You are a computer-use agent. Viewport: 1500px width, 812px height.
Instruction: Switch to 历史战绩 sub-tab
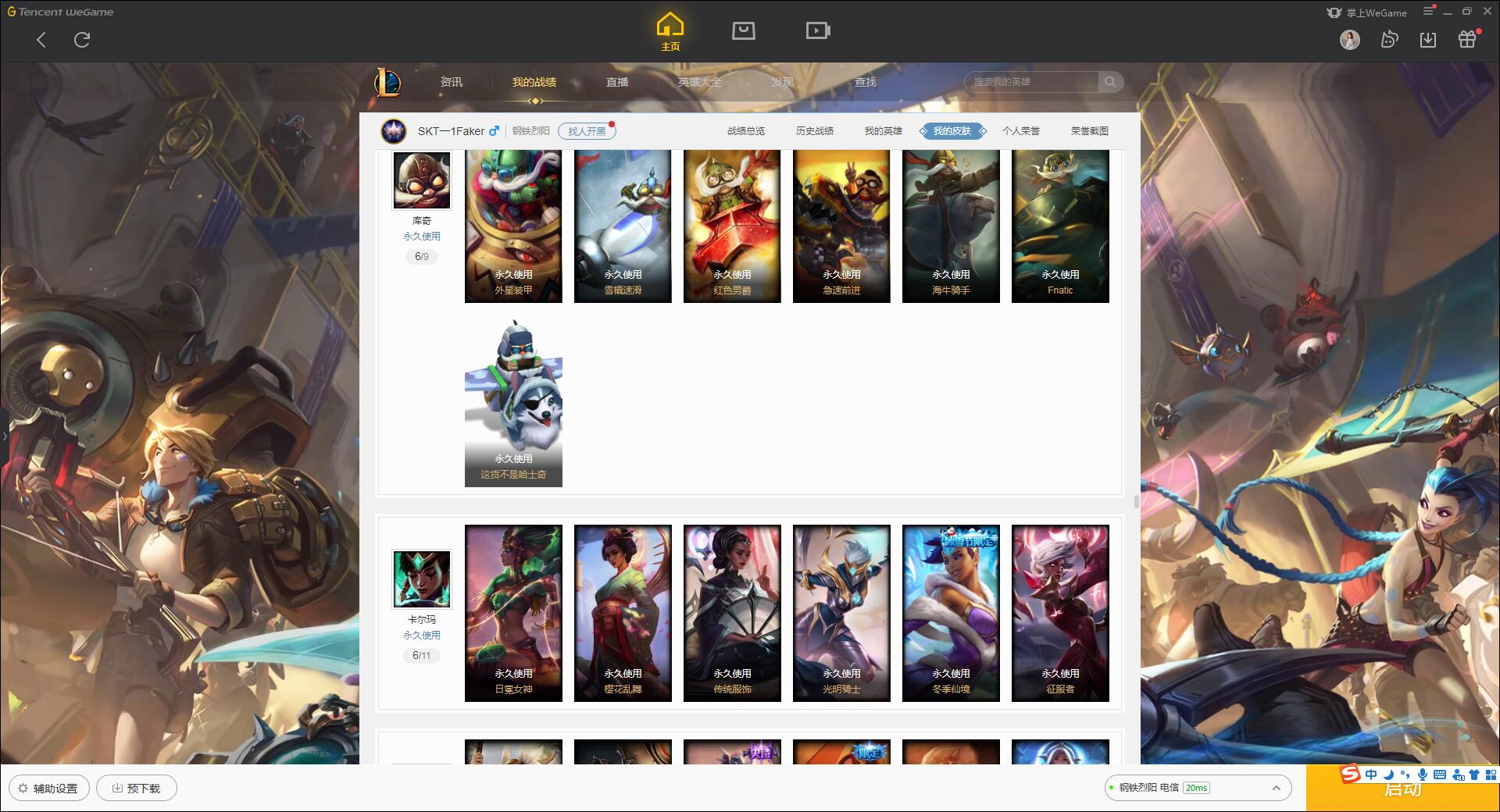(x=815, y=131)
